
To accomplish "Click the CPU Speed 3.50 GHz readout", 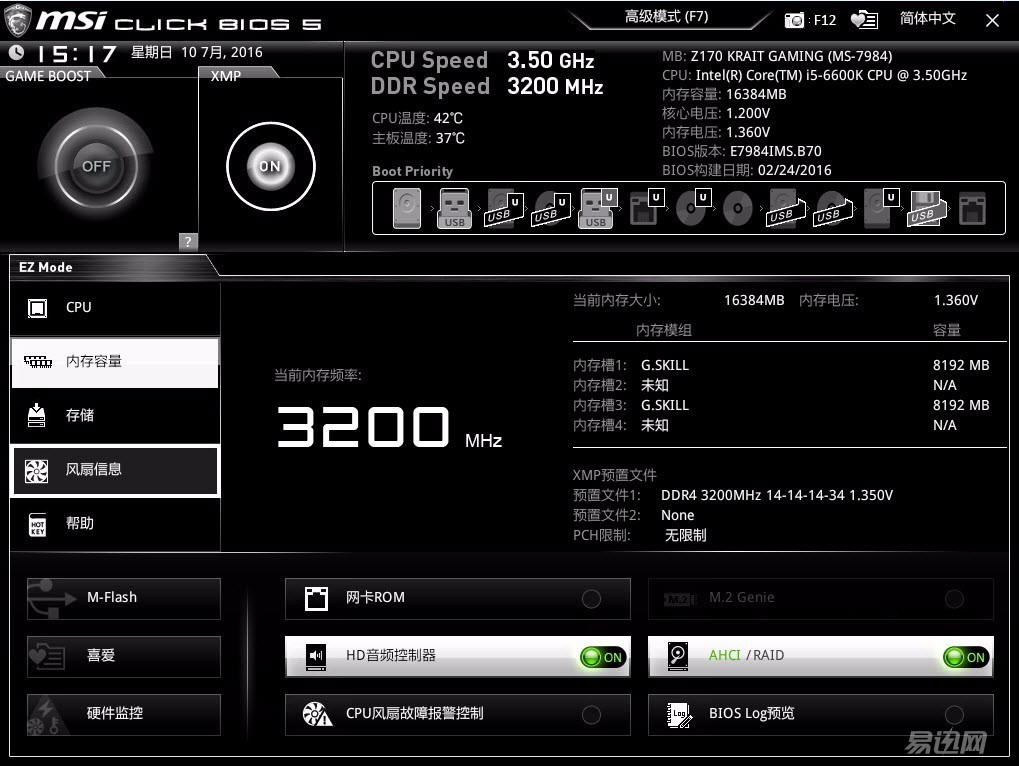I will click(x=482, y=60).
